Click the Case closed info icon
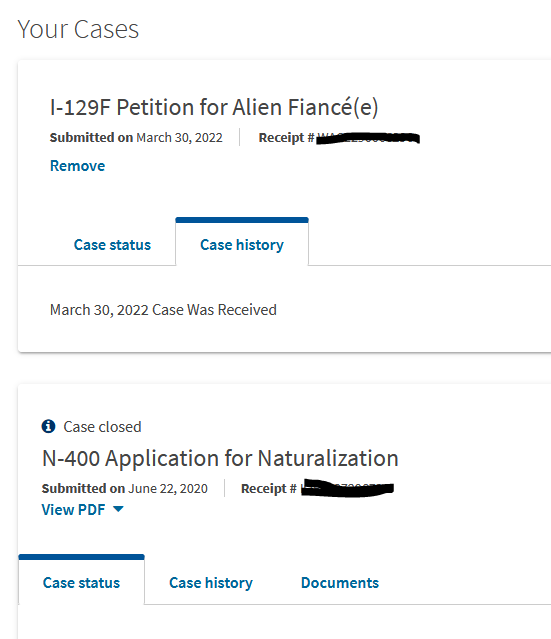Screen dimensions: 551x639 [48, 426]
